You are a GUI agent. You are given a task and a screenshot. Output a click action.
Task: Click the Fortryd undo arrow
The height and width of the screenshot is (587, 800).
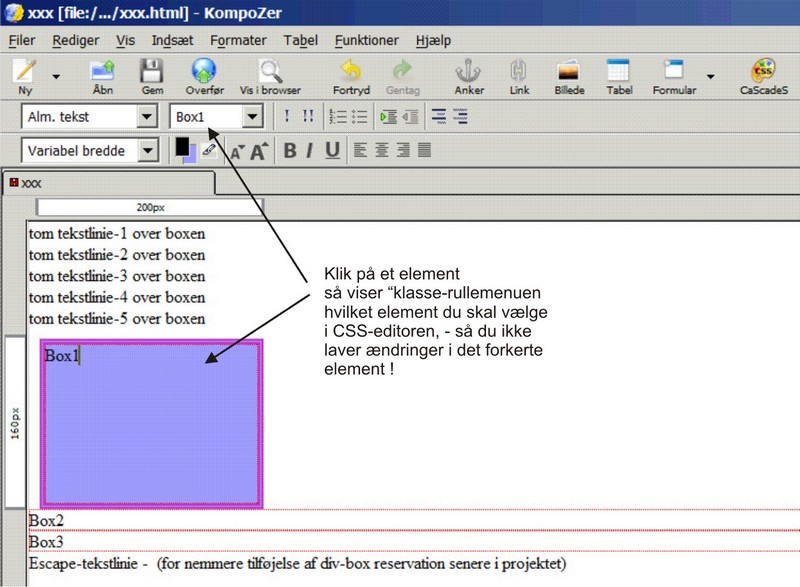tap(351, 73)
